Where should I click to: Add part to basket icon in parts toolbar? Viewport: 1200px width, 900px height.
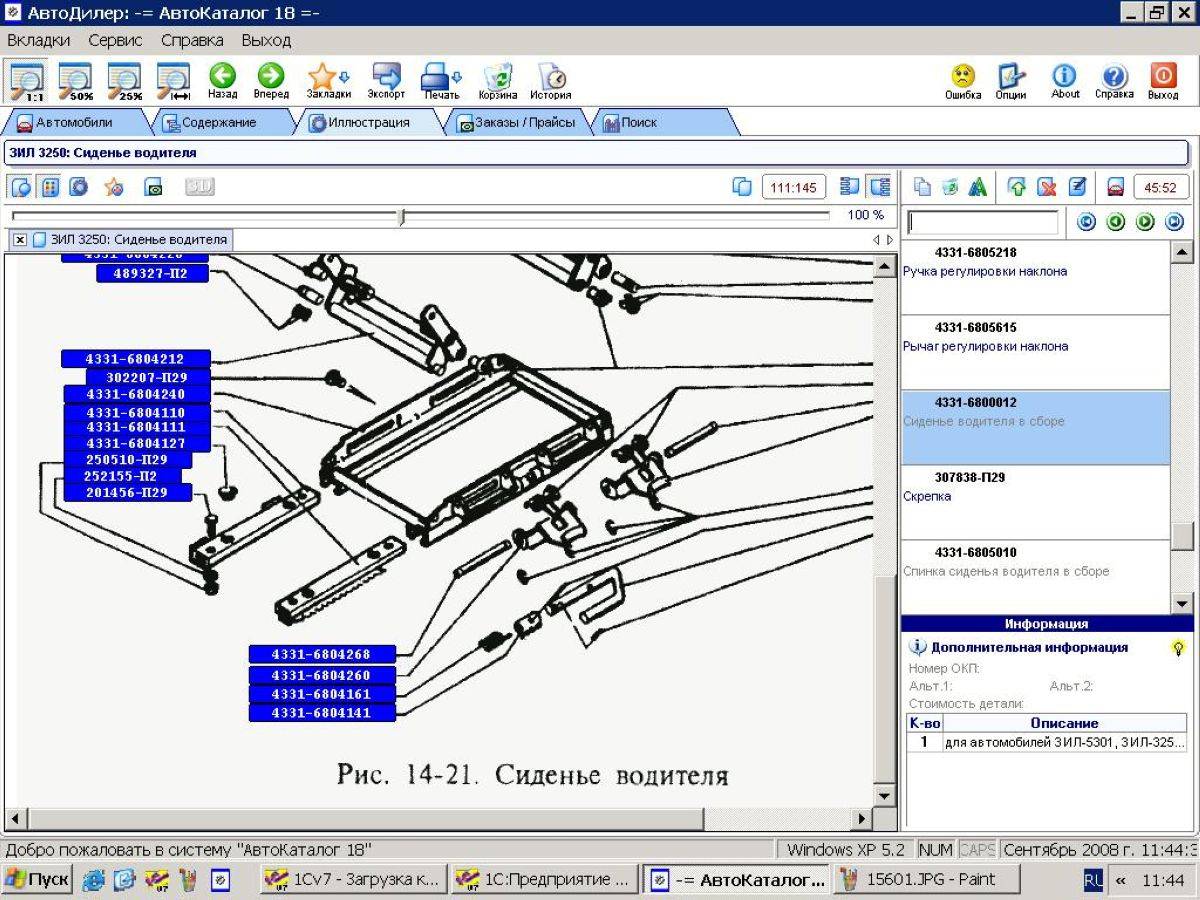[951, 187]
